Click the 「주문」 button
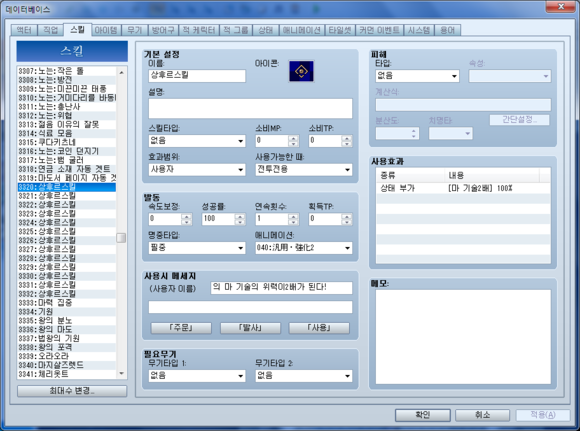This screenshot has width=580, height=431. coord(181,328)
